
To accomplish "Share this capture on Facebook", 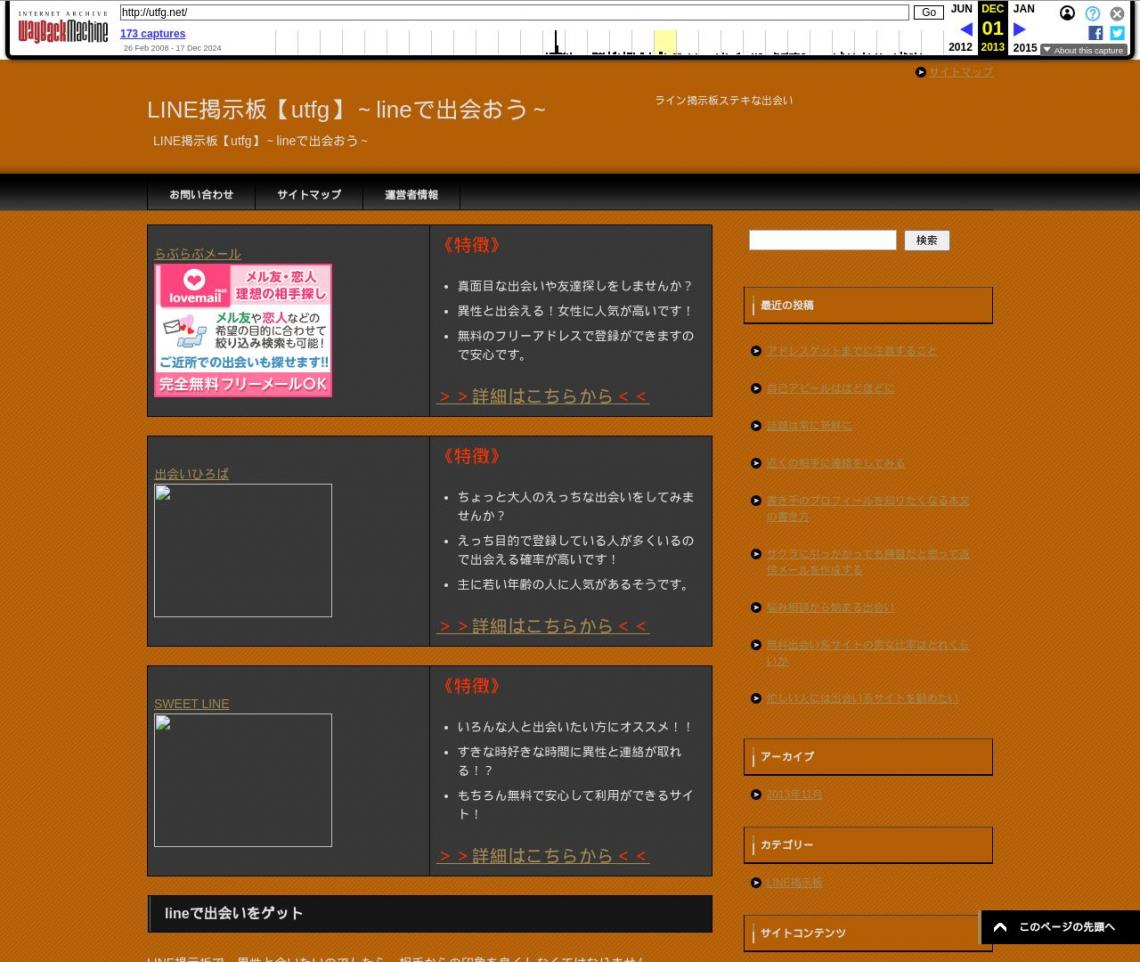I will point(1096,33).
